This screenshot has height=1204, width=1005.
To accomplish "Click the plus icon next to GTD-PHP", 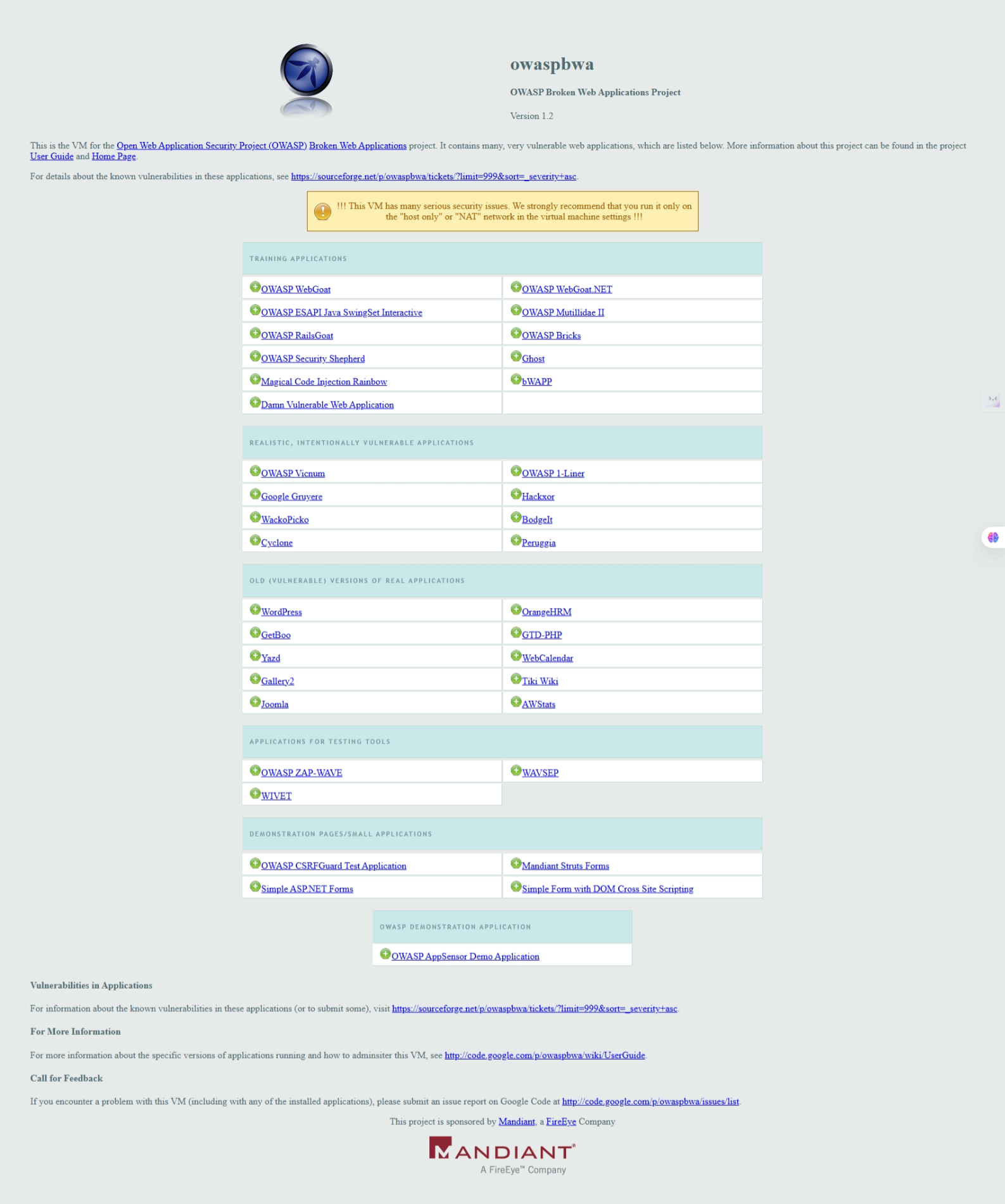I will click(x=516, y=633).
